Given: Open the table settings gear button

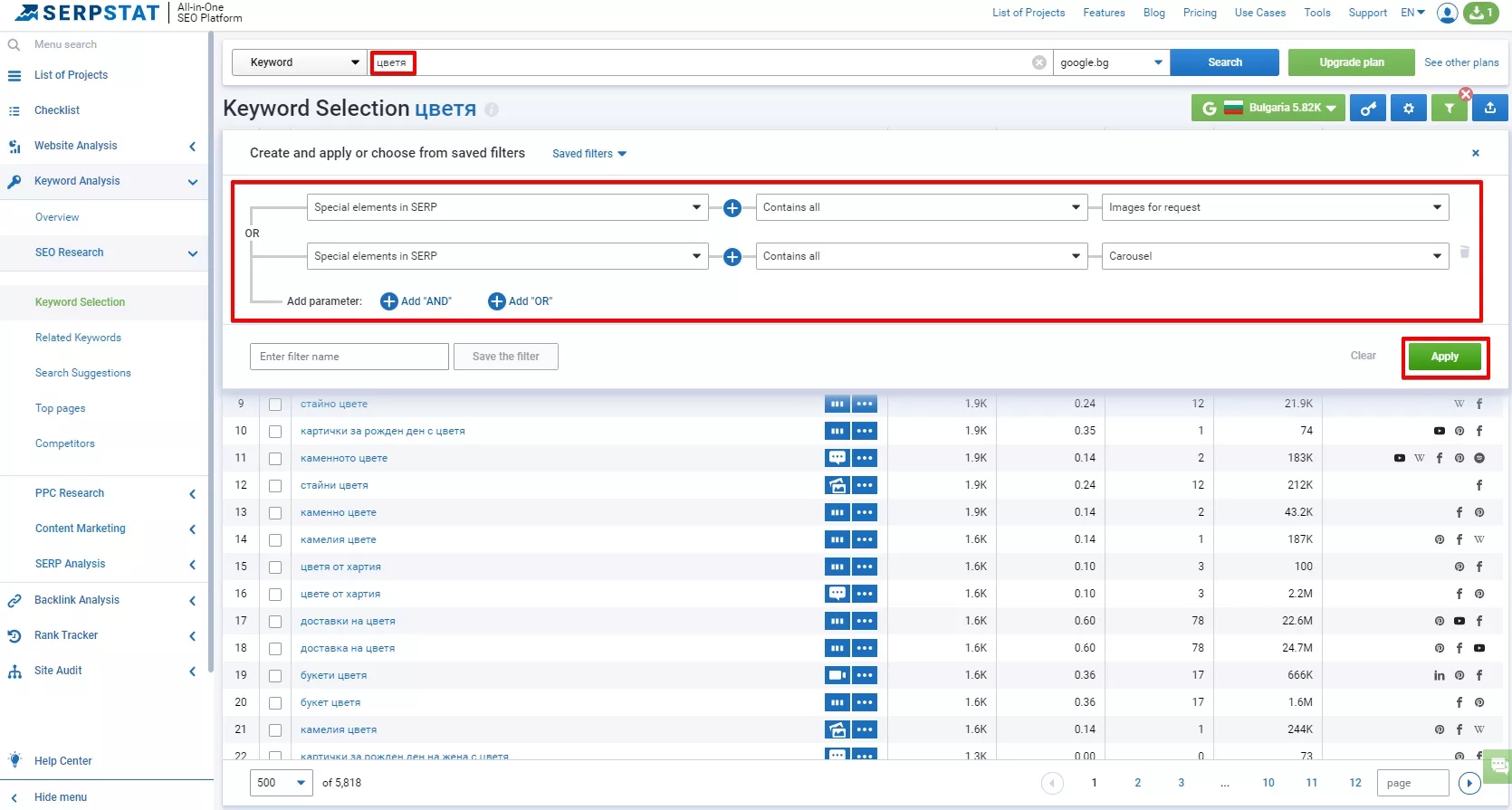Looking at the screenshot, I should click(x=1409, y=109).
